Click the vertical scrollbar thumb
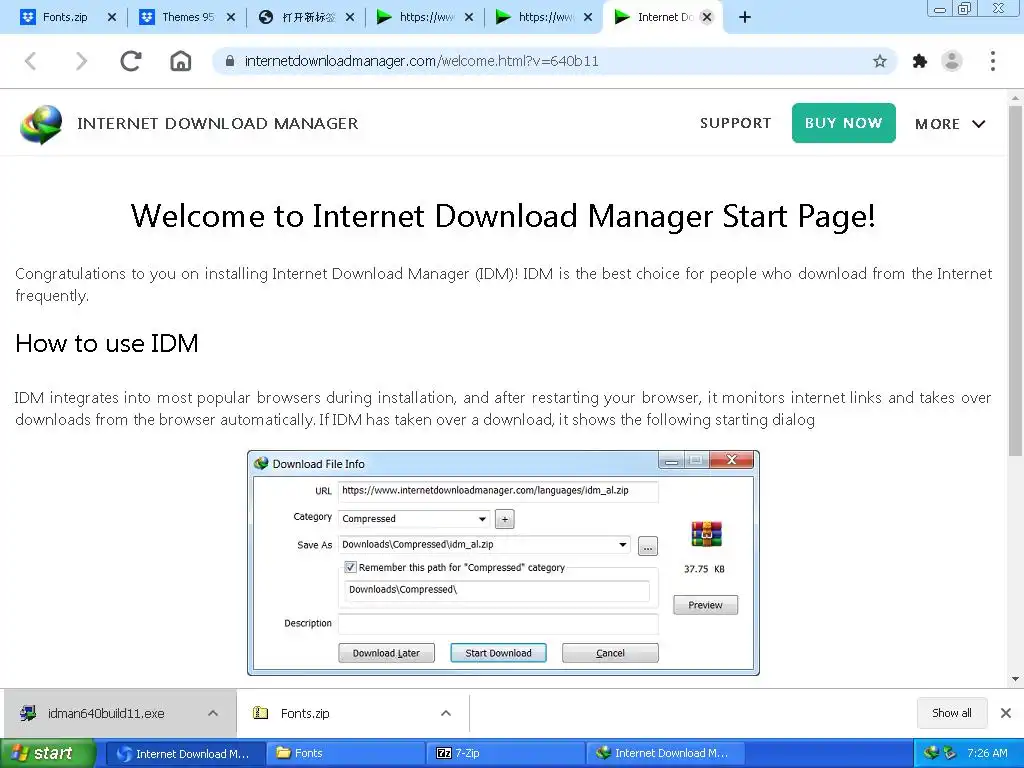The width and height of the screenshot is (1024, 768). (x=1016, y=281)
